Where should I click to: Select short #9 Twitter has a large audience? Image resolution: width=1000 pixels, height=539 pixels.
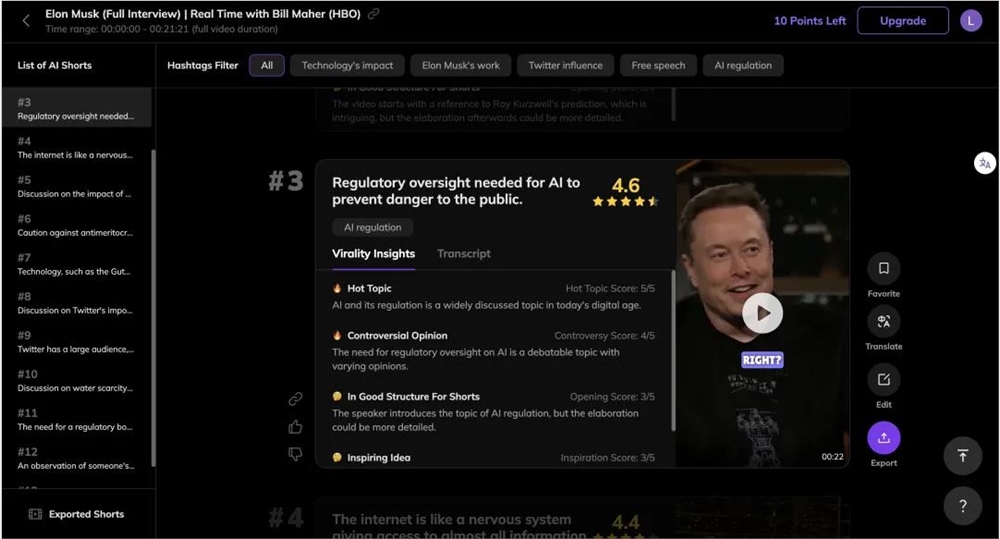[x=77, y=342]
